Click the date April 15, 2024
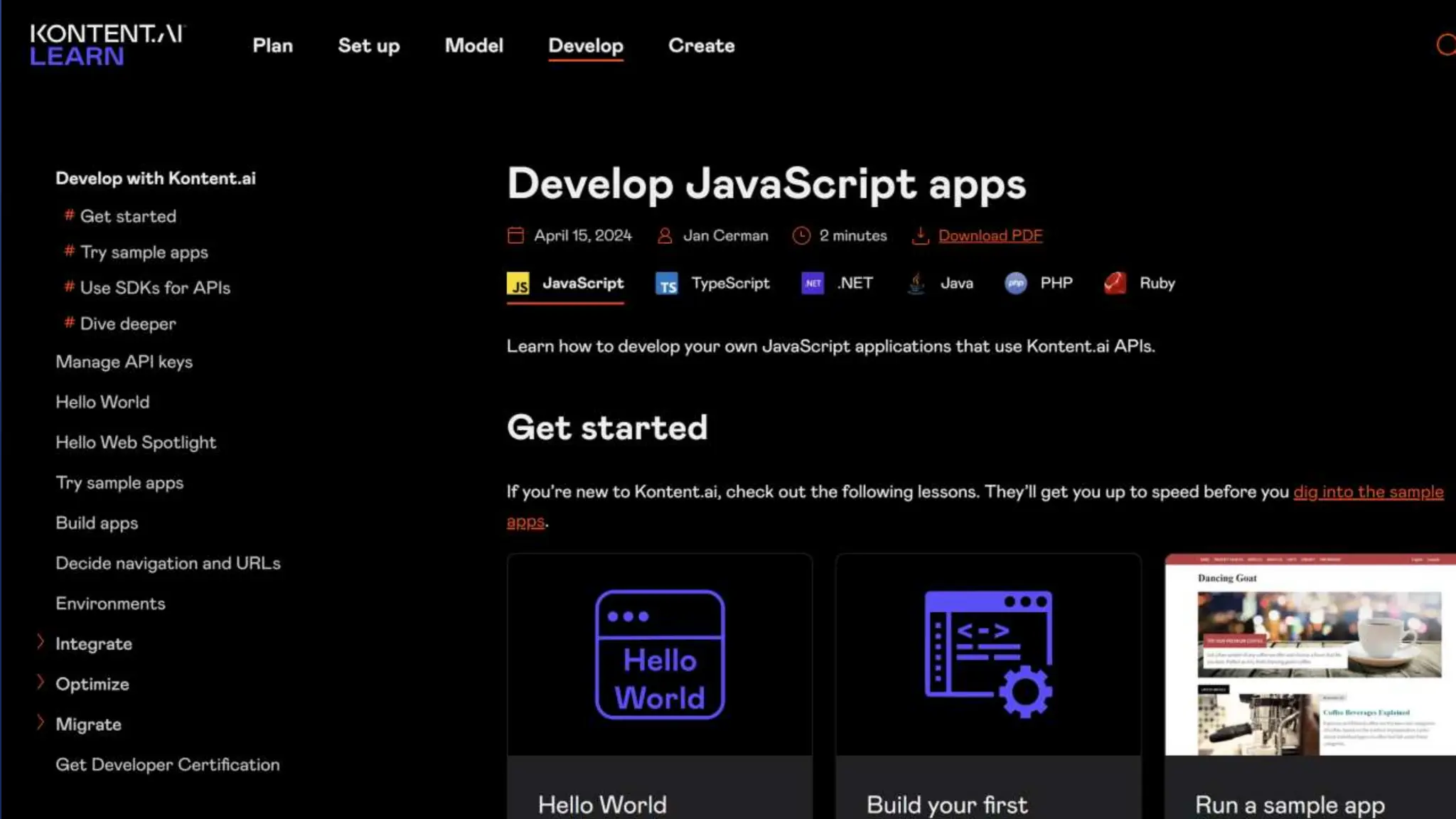Screen dimensions: 1456x819 click(x=583, y=235)
